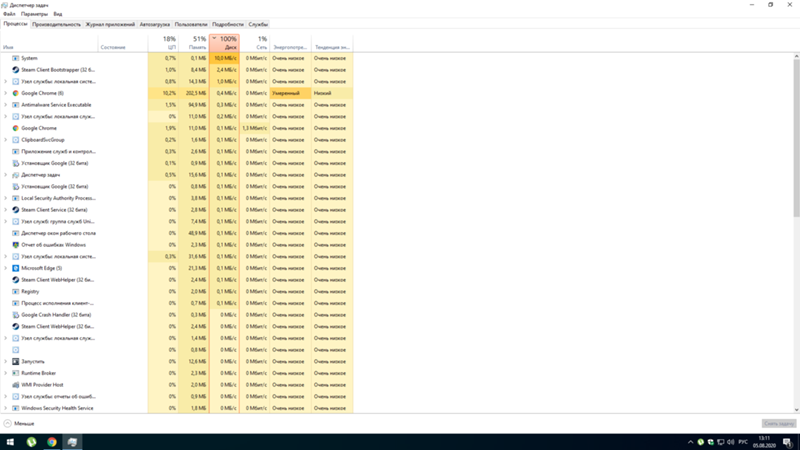This screenshot has width=800, height=450.
Task: Click the network icon in system tray
Action: coord(720,442)
